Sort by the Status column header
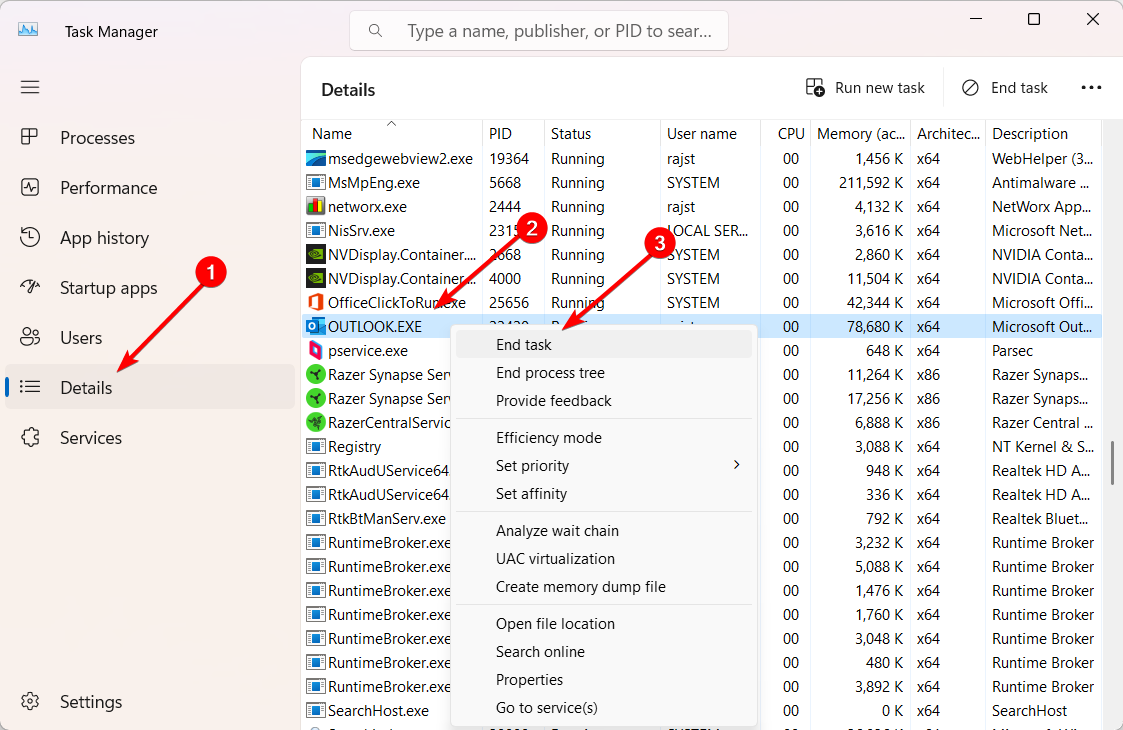 coord(602,133)
